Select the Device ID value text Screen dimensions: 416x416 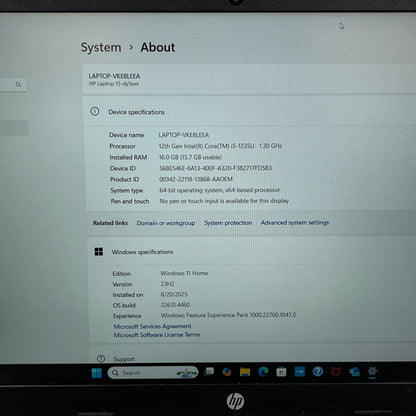215,168
